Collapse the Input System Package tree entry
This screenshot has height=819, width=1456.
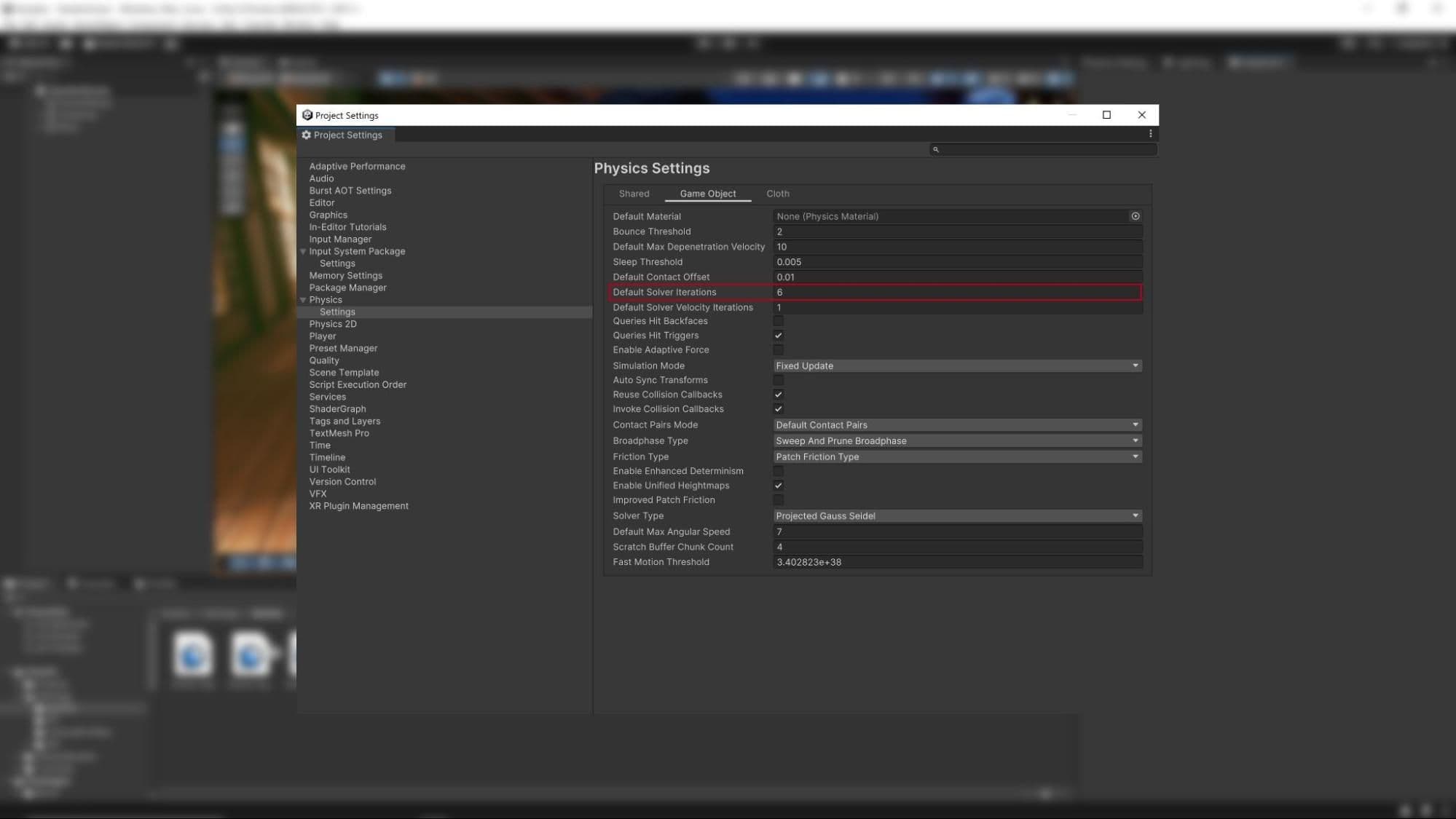[x=303, y=251]
